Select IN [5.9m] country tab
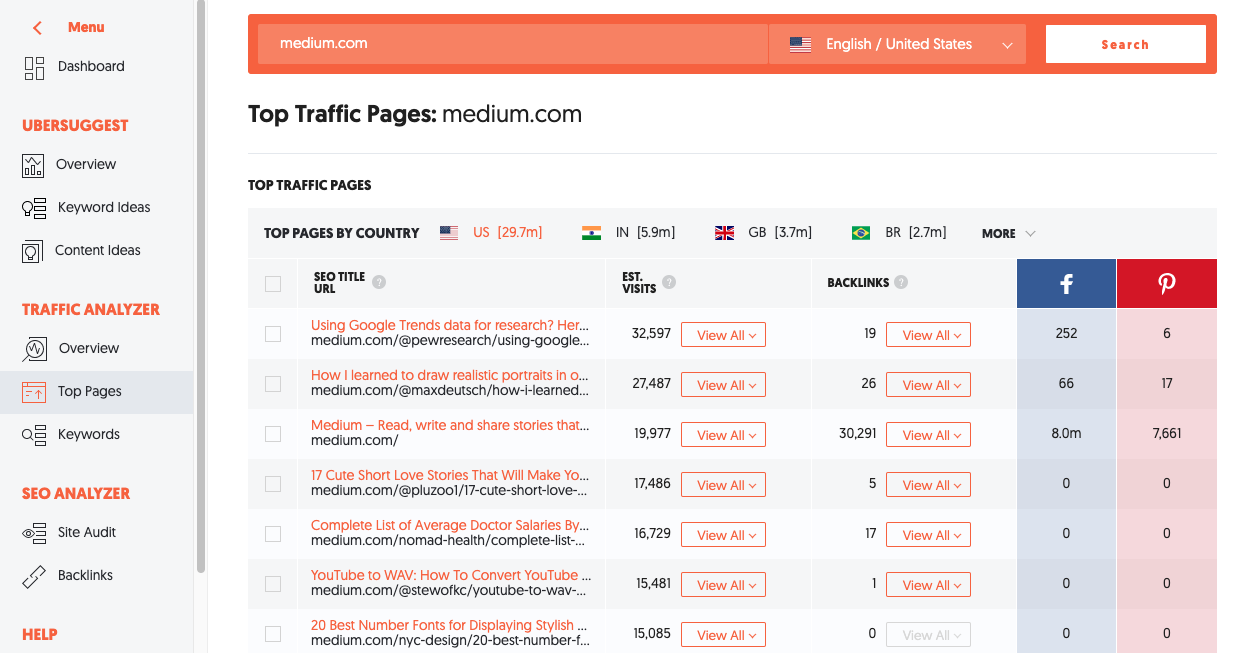Viewport: 1248px width, 653px height. tap(629, 232)
